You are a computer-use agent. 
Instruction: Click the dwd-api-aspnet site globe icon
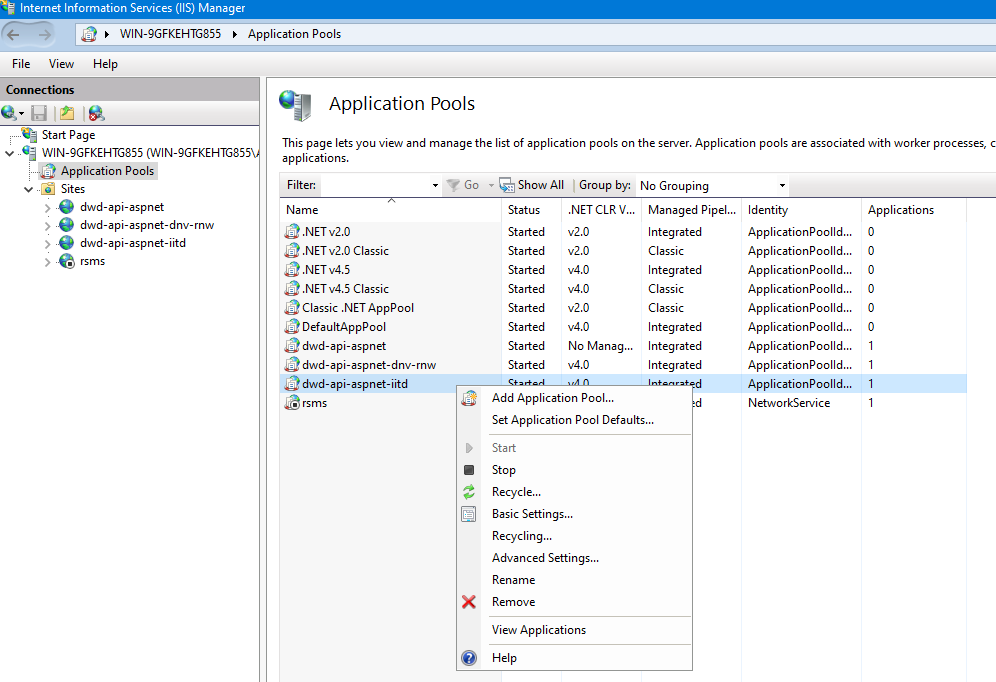(67, 207)
